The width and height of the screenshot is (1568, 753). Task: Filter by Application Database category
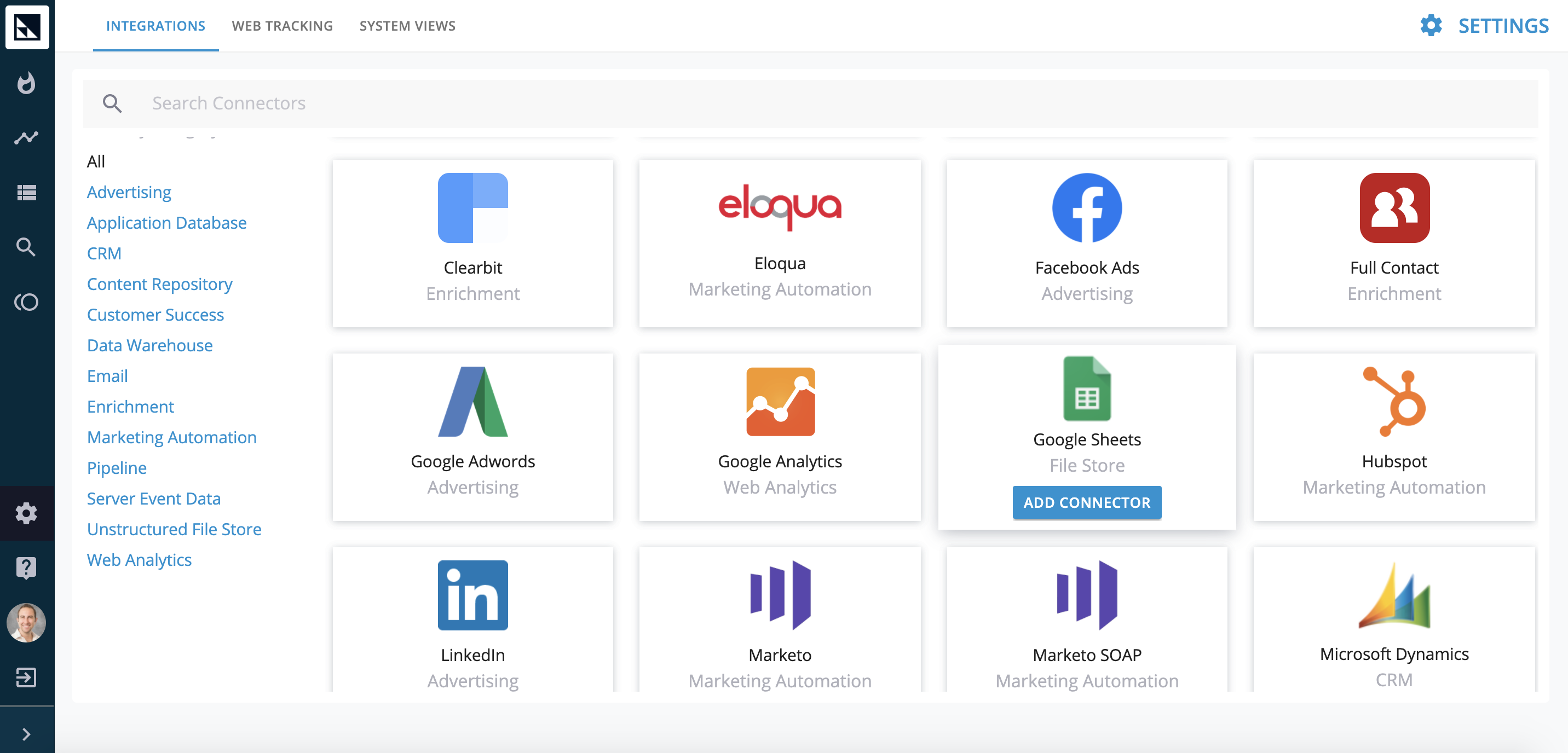pyautogui.click(x=166, y=223)
